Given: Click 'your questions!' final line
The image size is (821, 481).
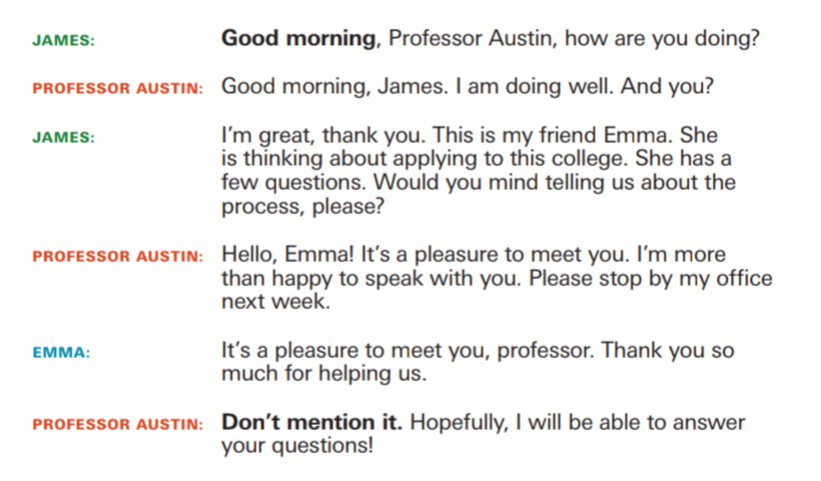Looking at the screenshot, I should (297, 446).
